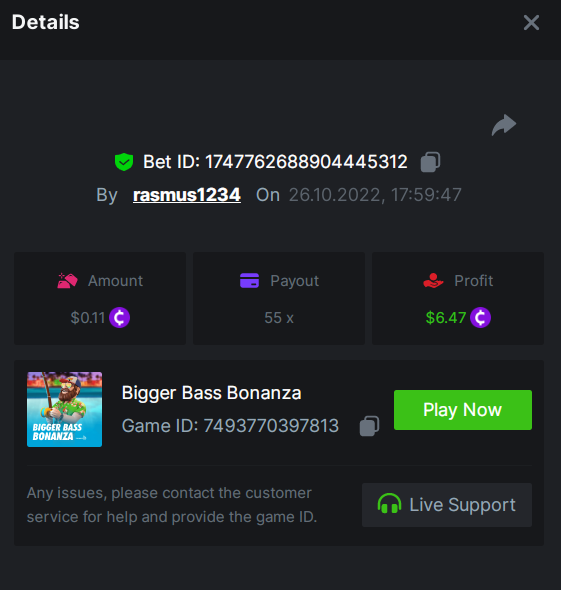Click the green verified shield icon
The image size is (561, 590).
124,162
